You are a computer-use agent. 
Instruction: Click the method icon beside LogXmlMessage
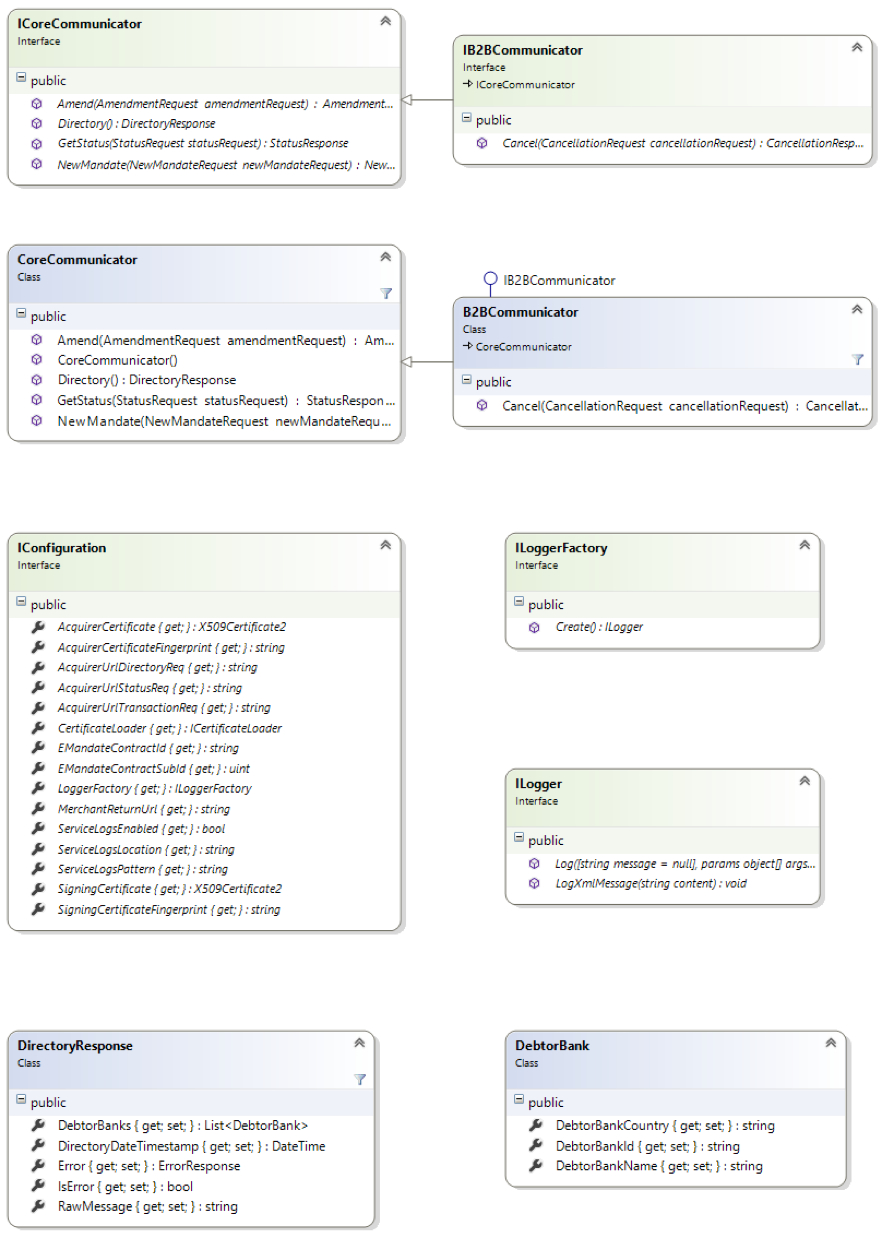coord(534,883)
